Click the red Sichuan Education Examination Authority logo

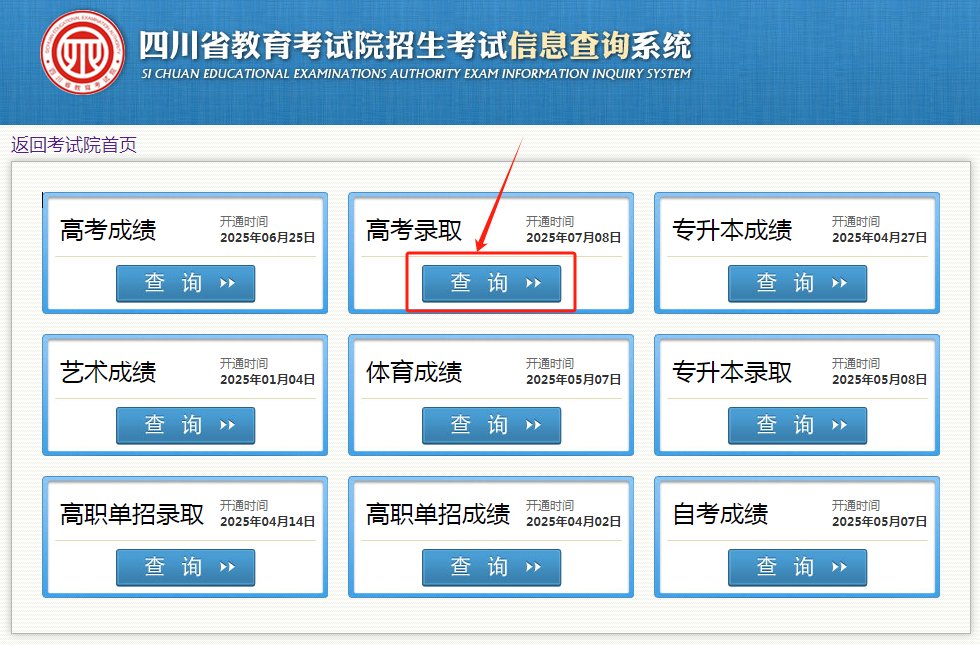[82, 52]
